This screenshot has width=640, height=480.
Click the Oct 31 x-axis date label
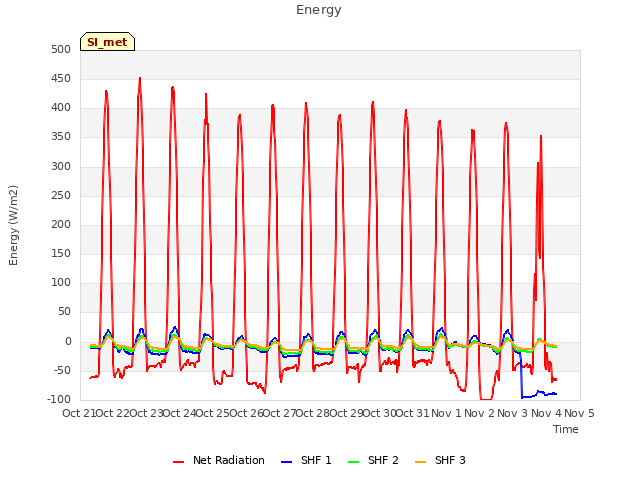[x=413, y=413]
